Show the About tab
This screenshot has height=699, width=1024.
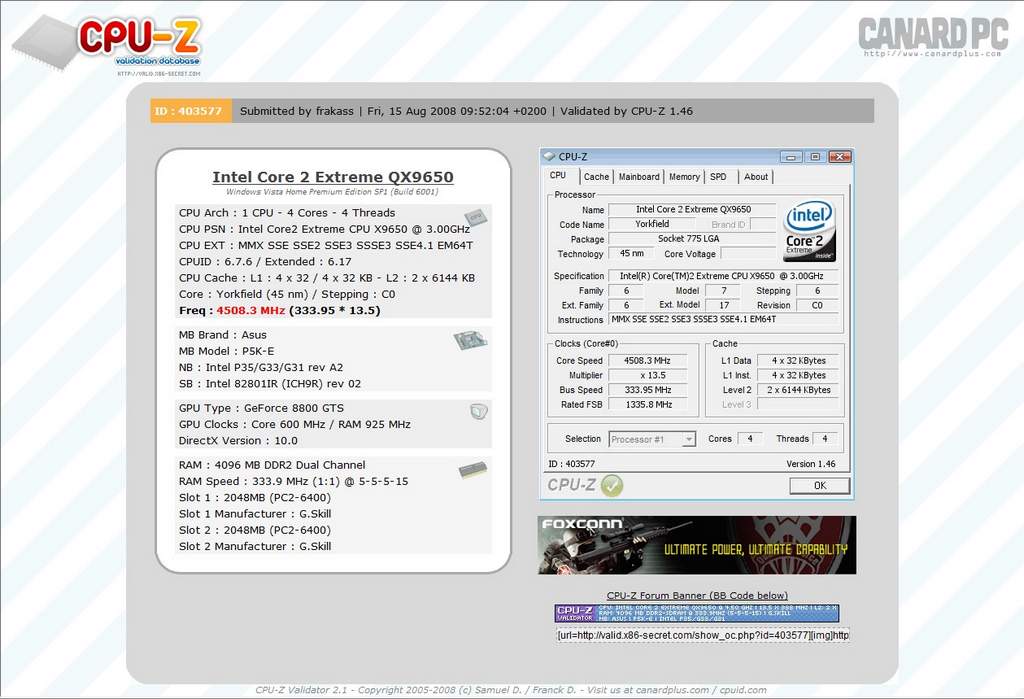(x=756, y=176)
